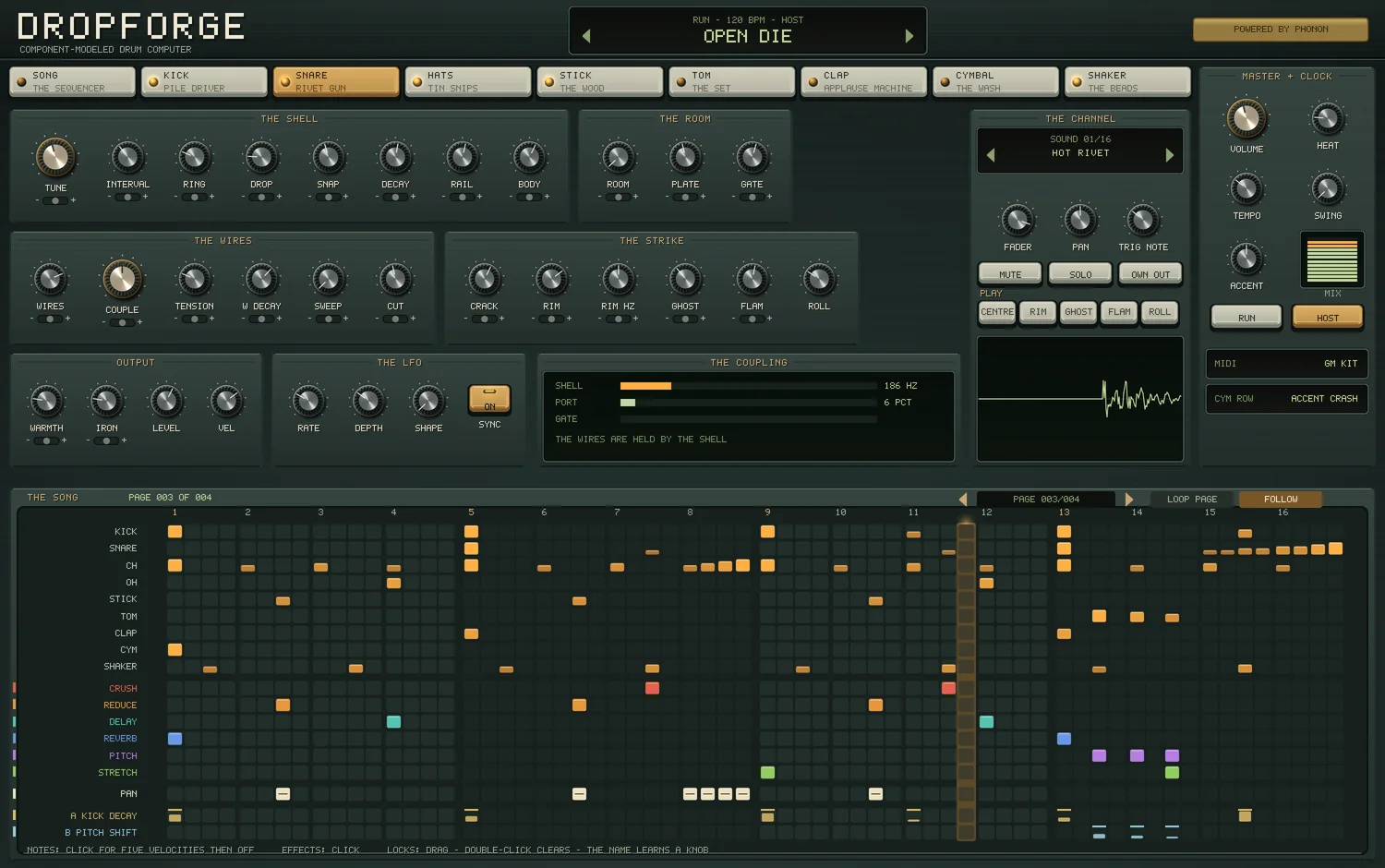The height and width of the screenshot is (868, 1385).
Task: Click the HOST clock button
Action: pyautogui.click(x=1328, y=317)
